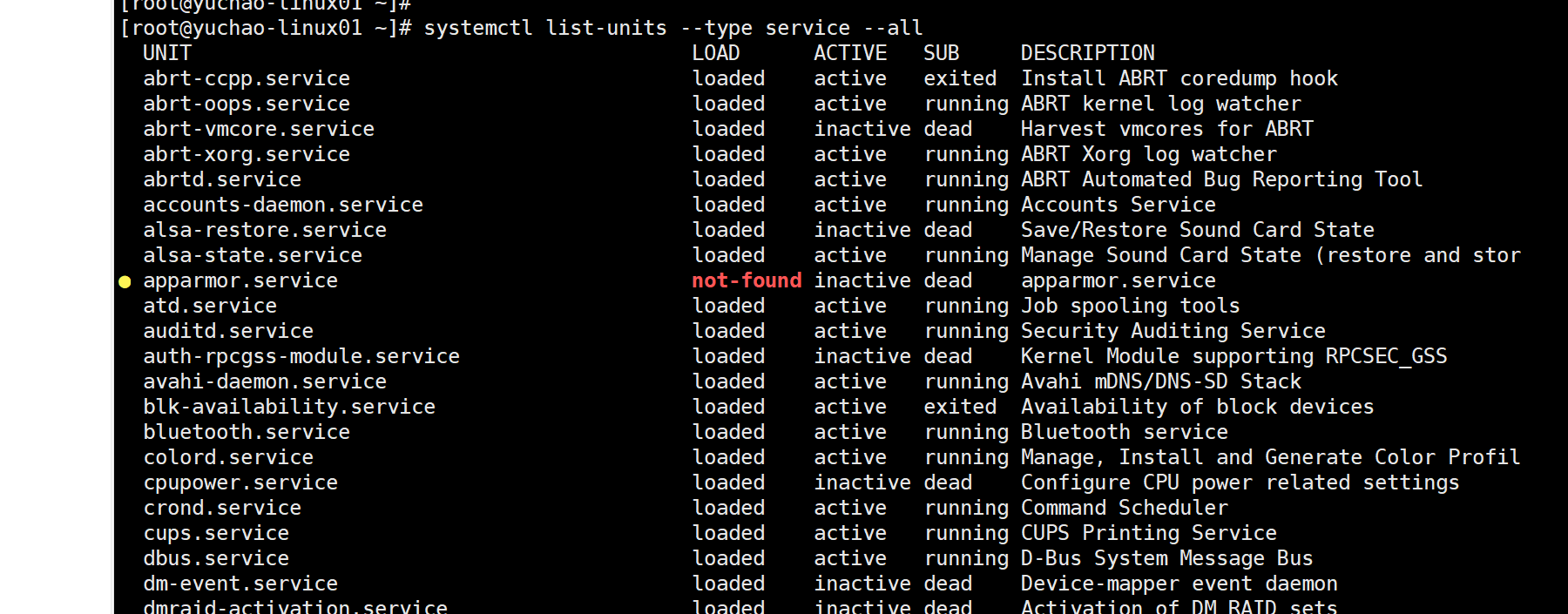Screen dimensions: 1568x614
Task: Click the cups.service unit name
Action: coord(216,533)
